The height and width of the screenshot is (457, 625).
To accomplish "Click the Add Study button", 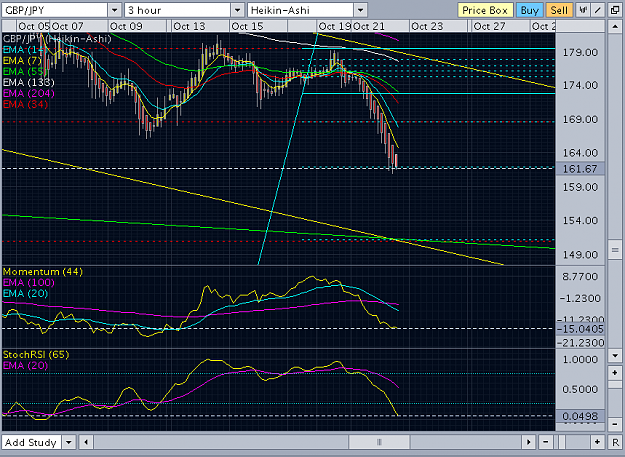I will point(31,442).
